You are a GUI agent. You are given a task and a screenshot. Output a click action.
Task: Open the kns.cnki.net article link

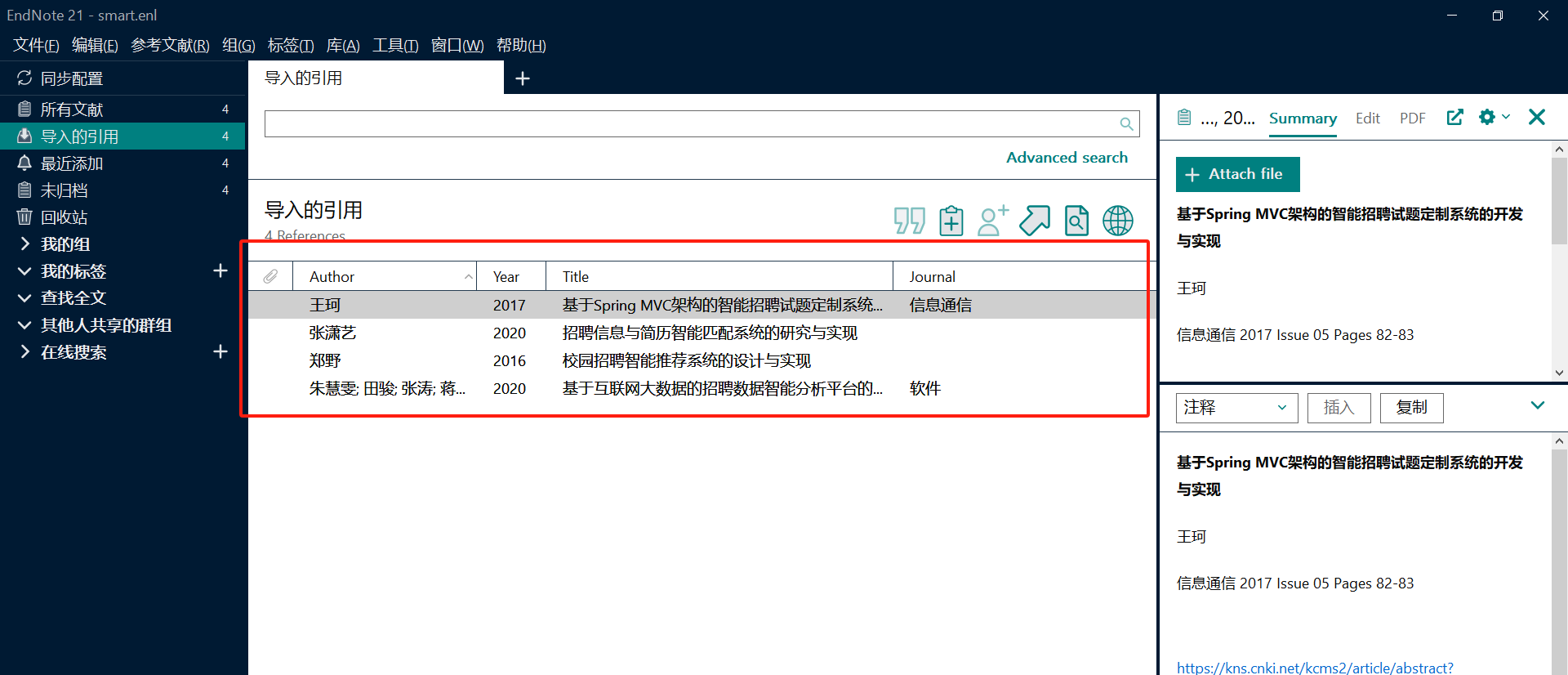point(1315,667)
